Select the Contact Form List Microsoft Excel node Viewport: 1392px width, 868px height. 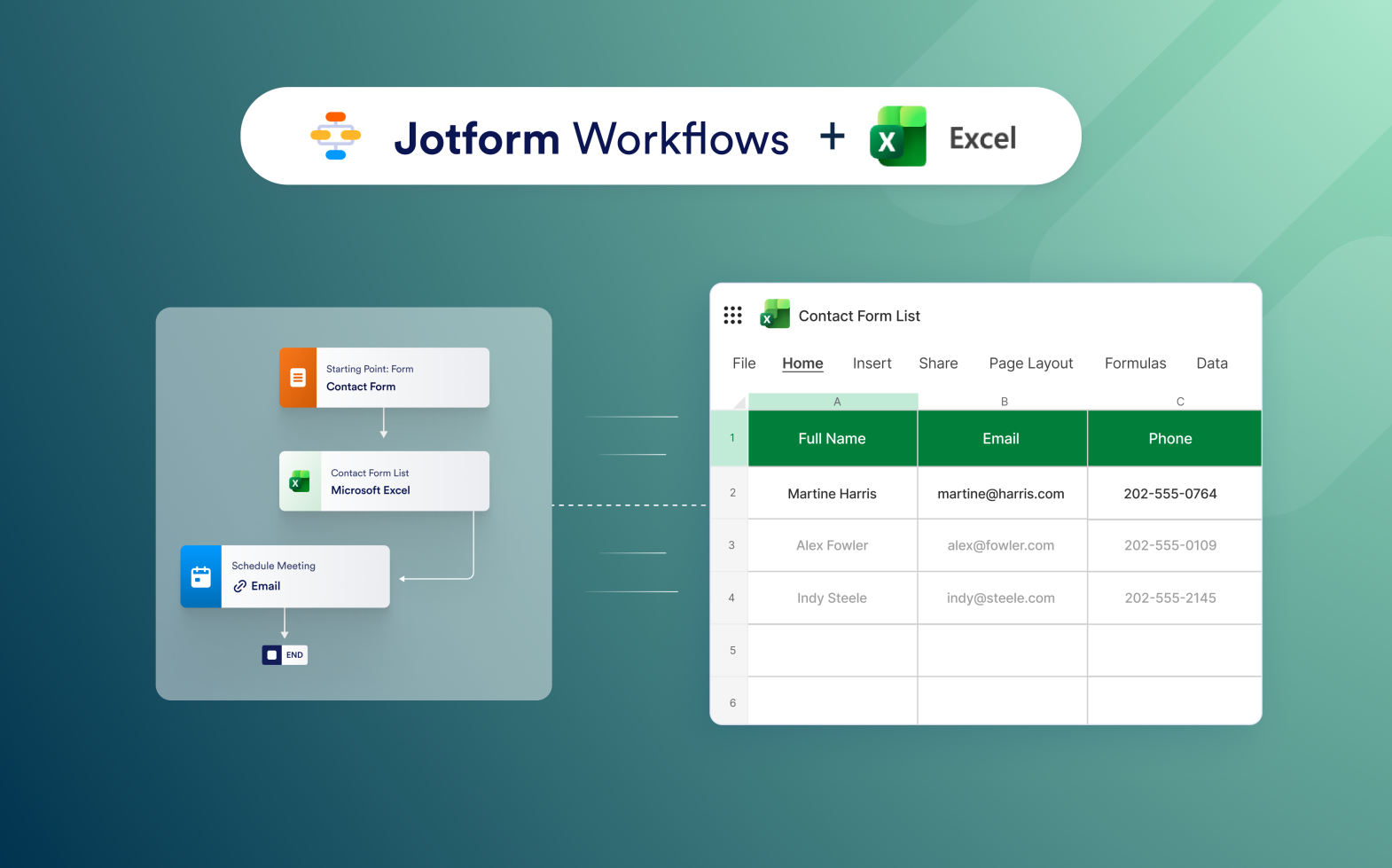click(x=384, y=481)
